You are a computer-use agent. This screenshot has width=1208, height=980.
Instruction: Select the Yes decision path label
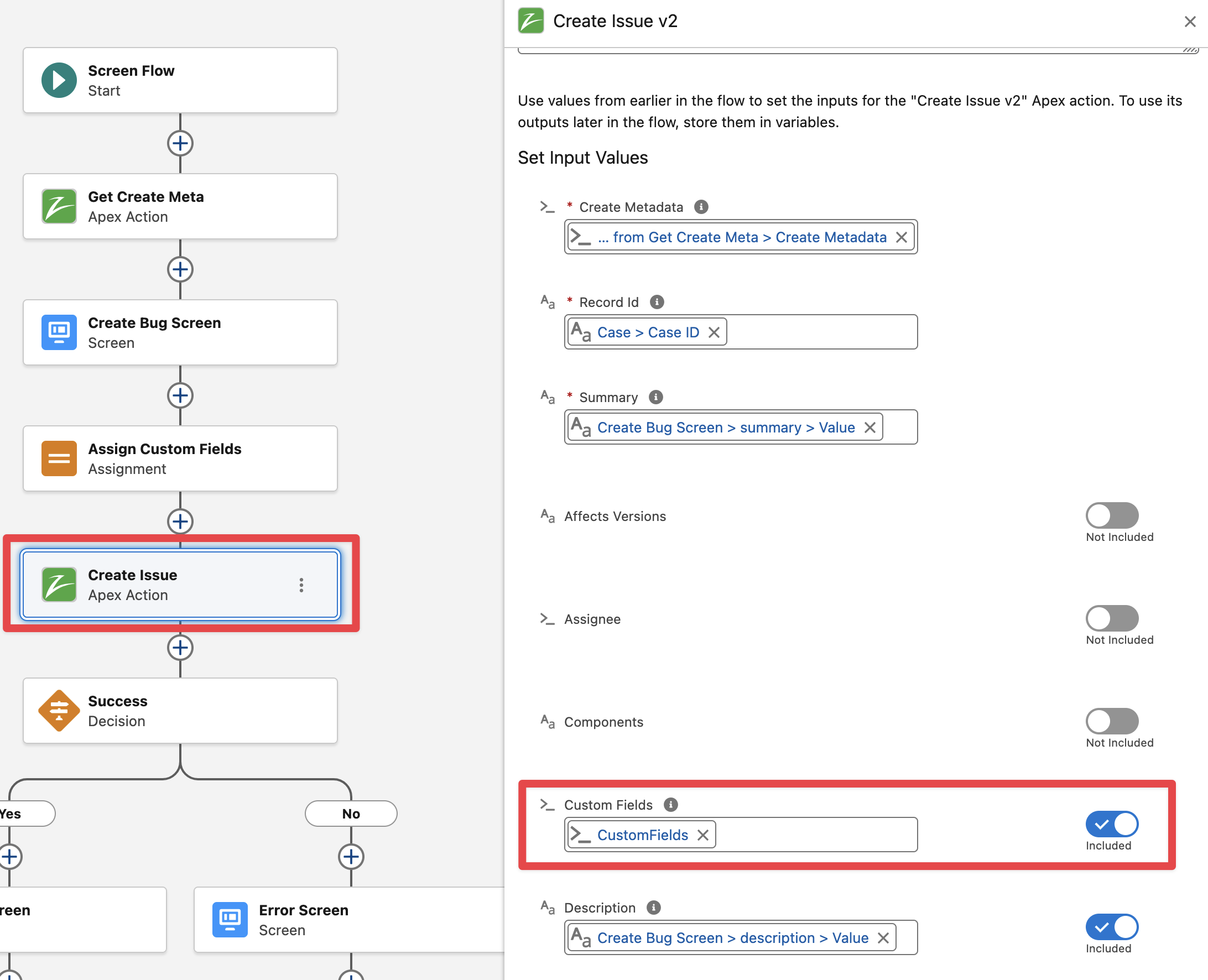[17, 814]
